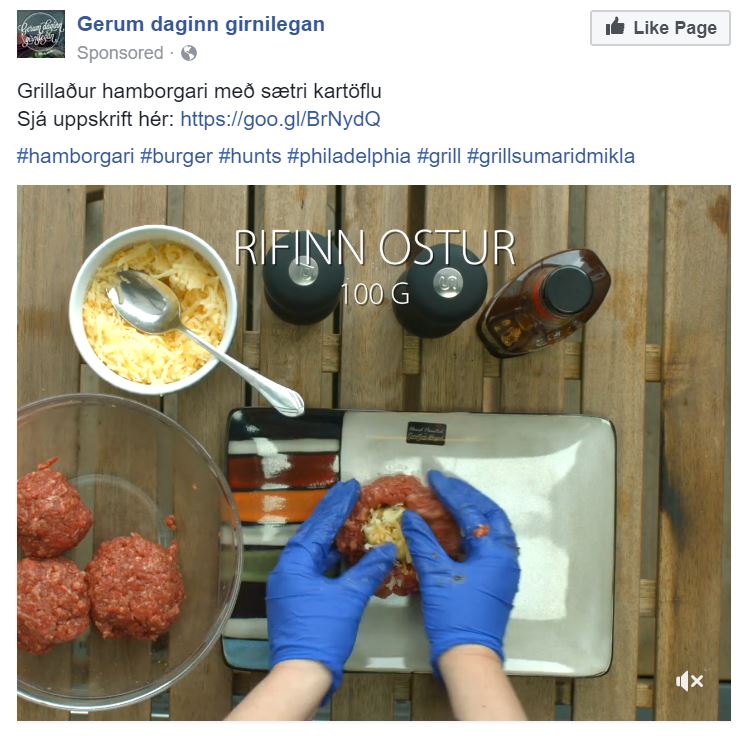Unmute the video using the speaker icon
Screen dimensions: 745x739
pyautogui.click(x=689, y=681)
